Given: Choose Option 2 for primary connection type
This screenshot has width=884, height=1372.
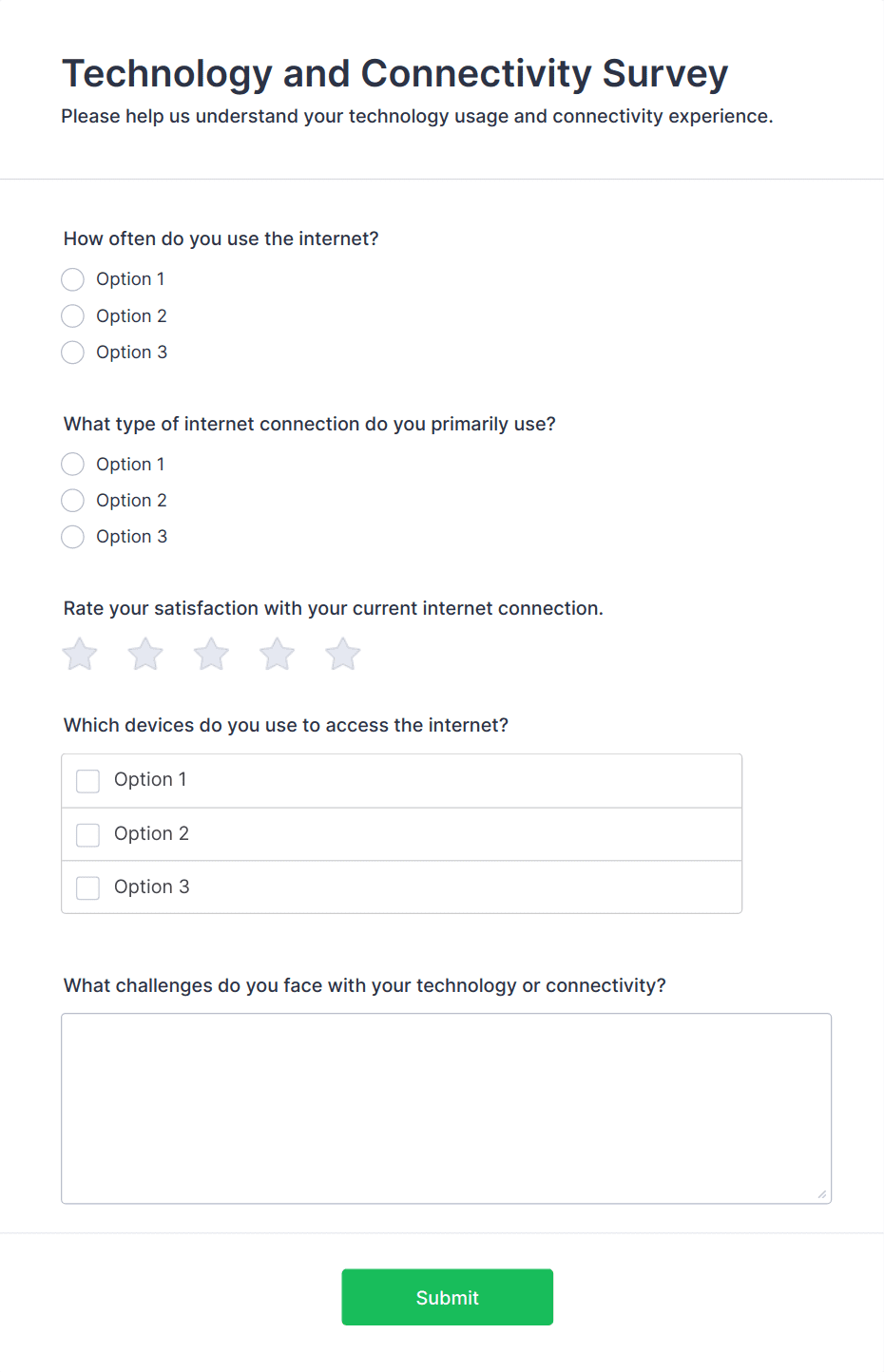Looking at the screenshot, I should (x=72, y=500).
